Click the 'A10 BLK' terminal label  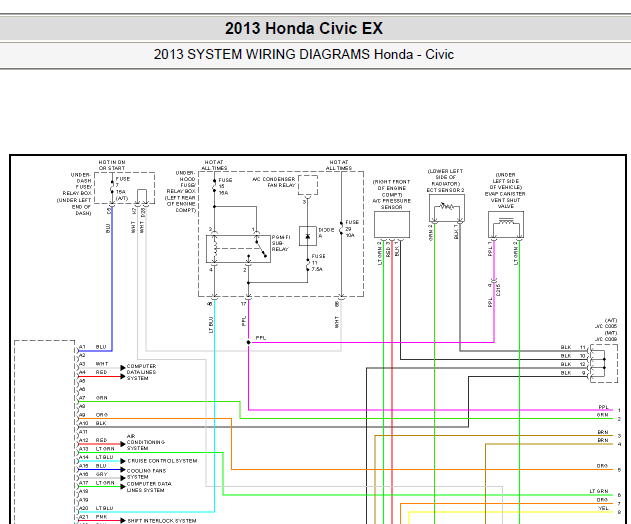93,423
